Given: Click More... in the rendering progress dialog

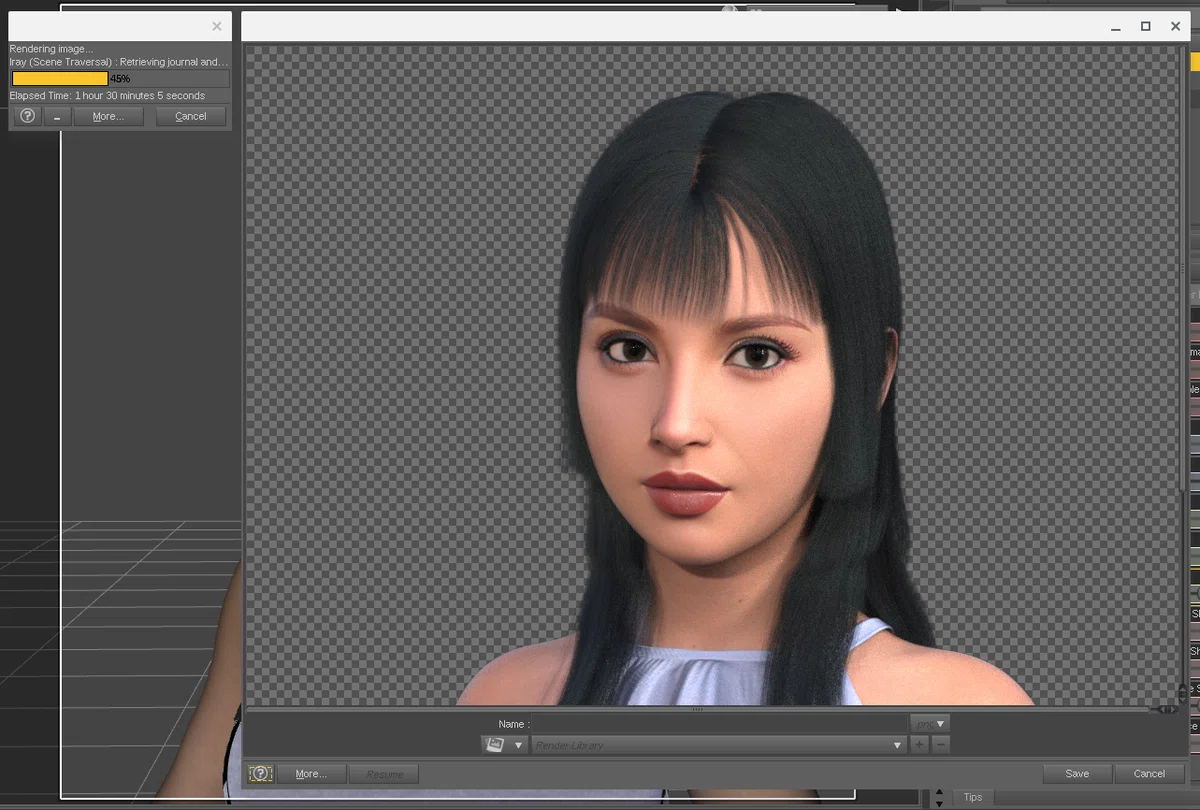Looking at the screenshot, I should pyautogui.click(x=108, y=116).
